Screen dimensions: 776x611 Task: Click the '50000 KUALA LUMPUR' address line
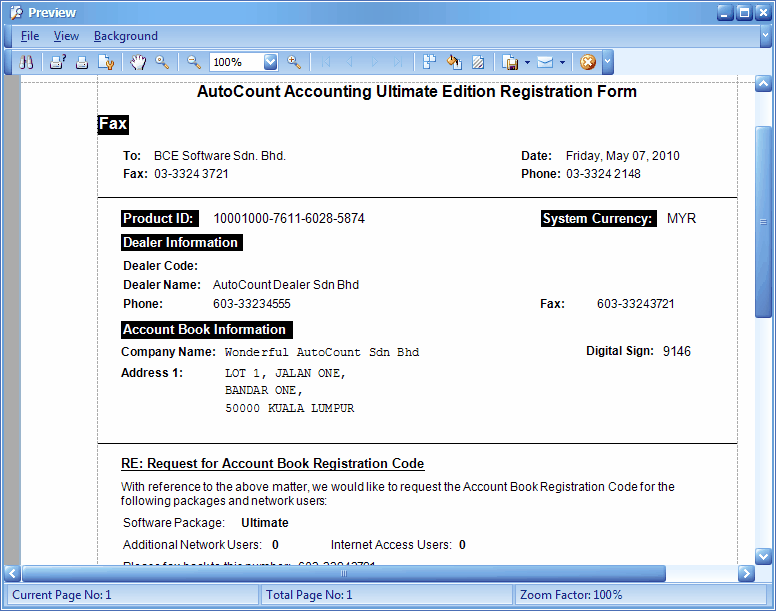(x=290, y=408)
